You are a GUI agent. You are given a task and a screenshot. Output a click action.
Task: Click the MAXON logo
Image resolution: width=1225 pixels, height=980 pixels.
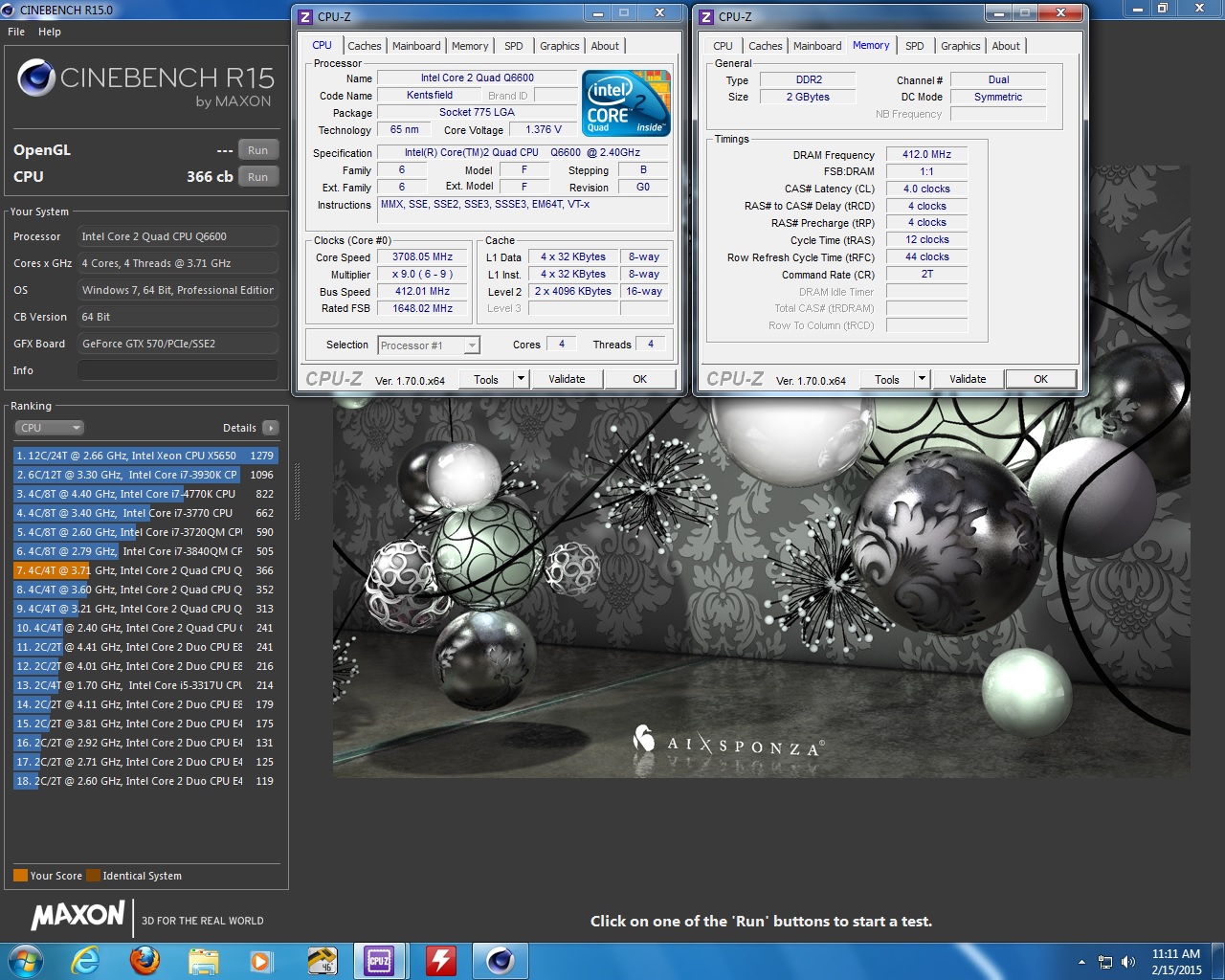click(x=78, y=915)
